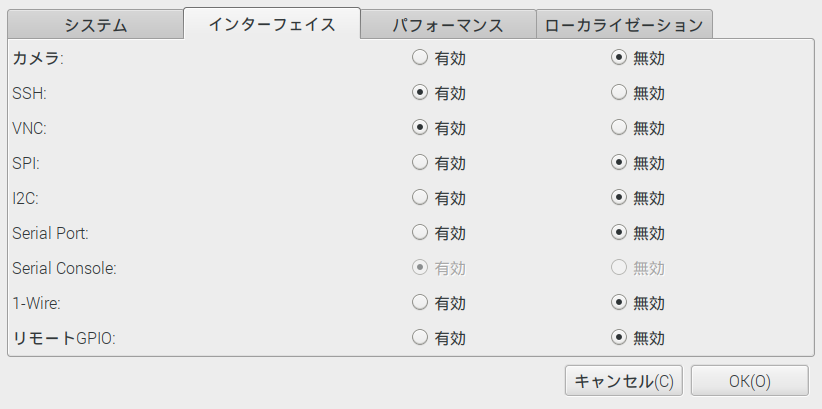Choose 有効 for SSH

420,93
